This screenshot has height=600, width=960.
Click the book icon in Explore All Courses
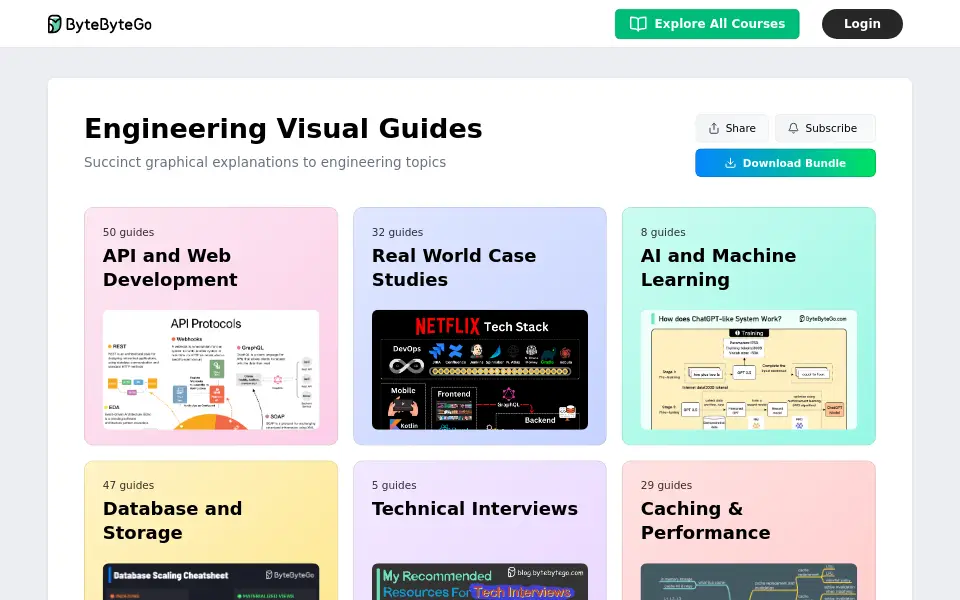pyautogui.click(x=638, y=24)
